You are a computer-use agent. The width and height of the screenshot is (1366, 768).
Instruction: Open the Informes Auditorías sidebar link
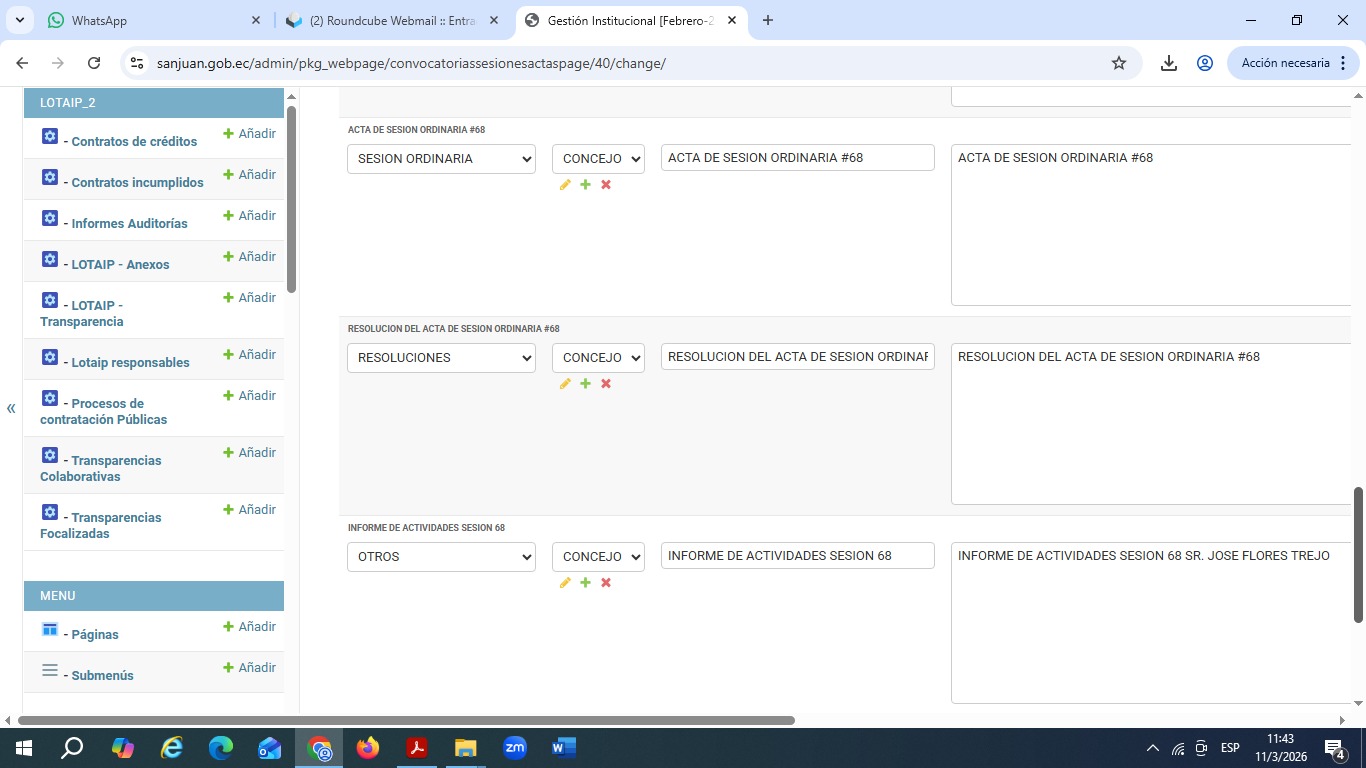point(129,224)
